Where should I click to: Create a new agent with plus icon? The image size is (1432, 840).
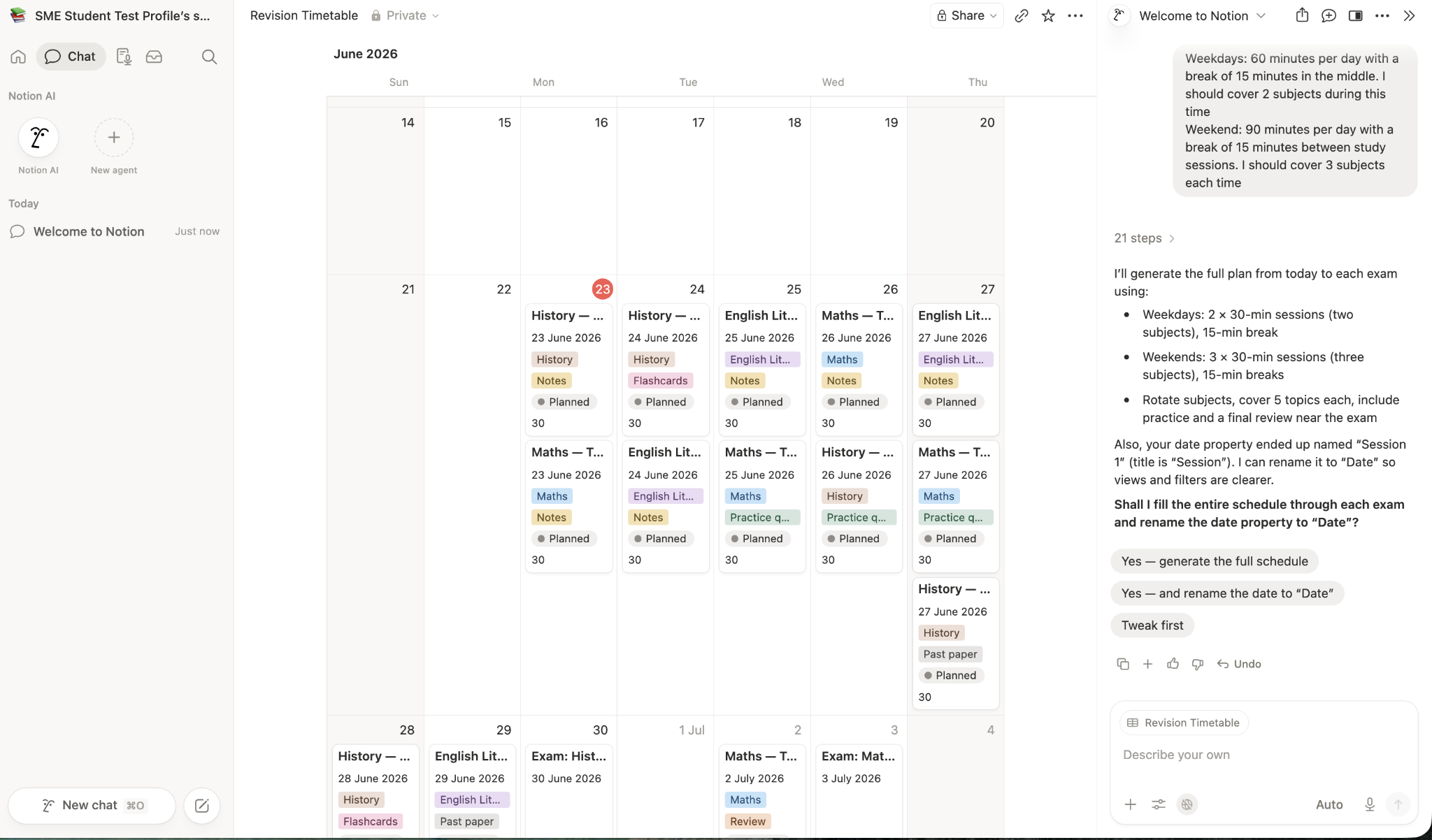point(114,138)
